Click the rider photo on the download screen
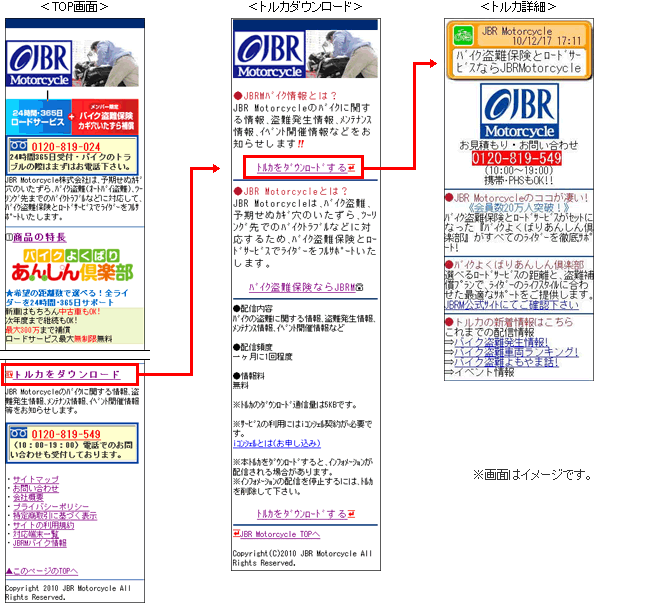This screenshot has height=603, width=672. point(342,54)
